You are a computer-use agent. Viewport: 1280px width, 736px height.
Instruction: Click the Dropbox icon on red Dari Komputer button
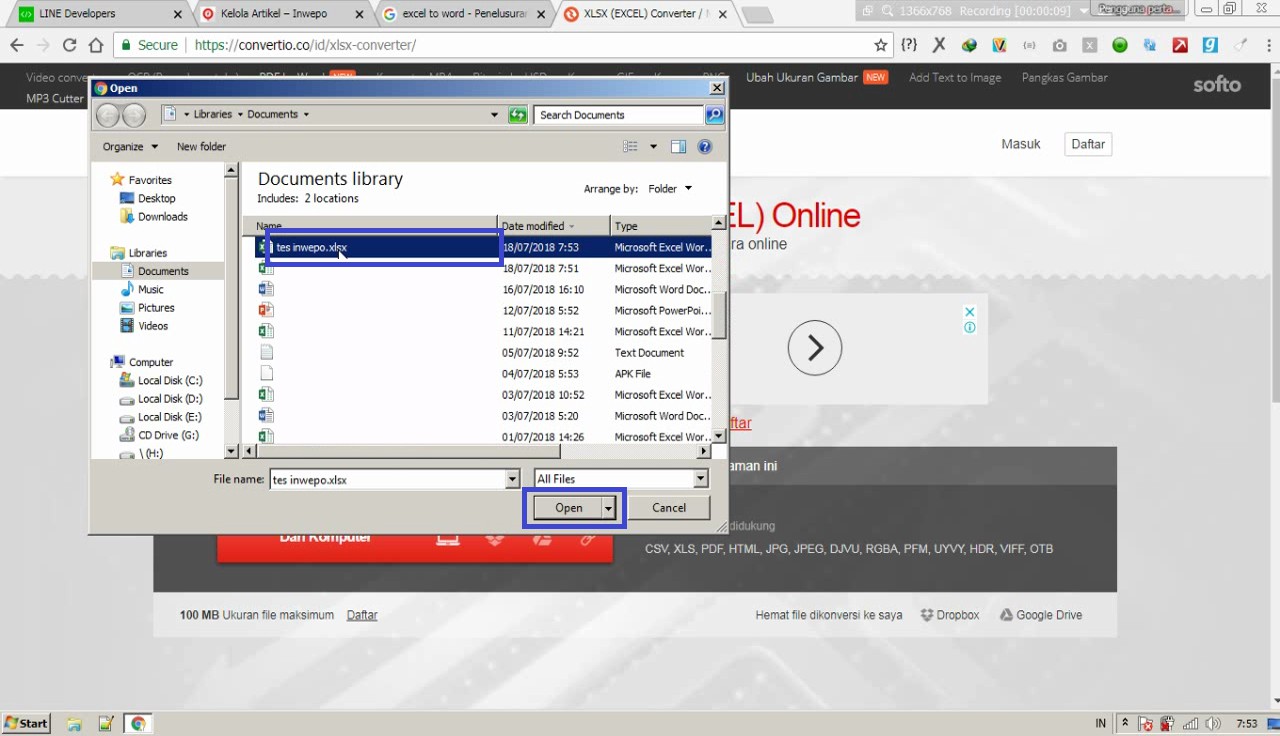point(495,539)
